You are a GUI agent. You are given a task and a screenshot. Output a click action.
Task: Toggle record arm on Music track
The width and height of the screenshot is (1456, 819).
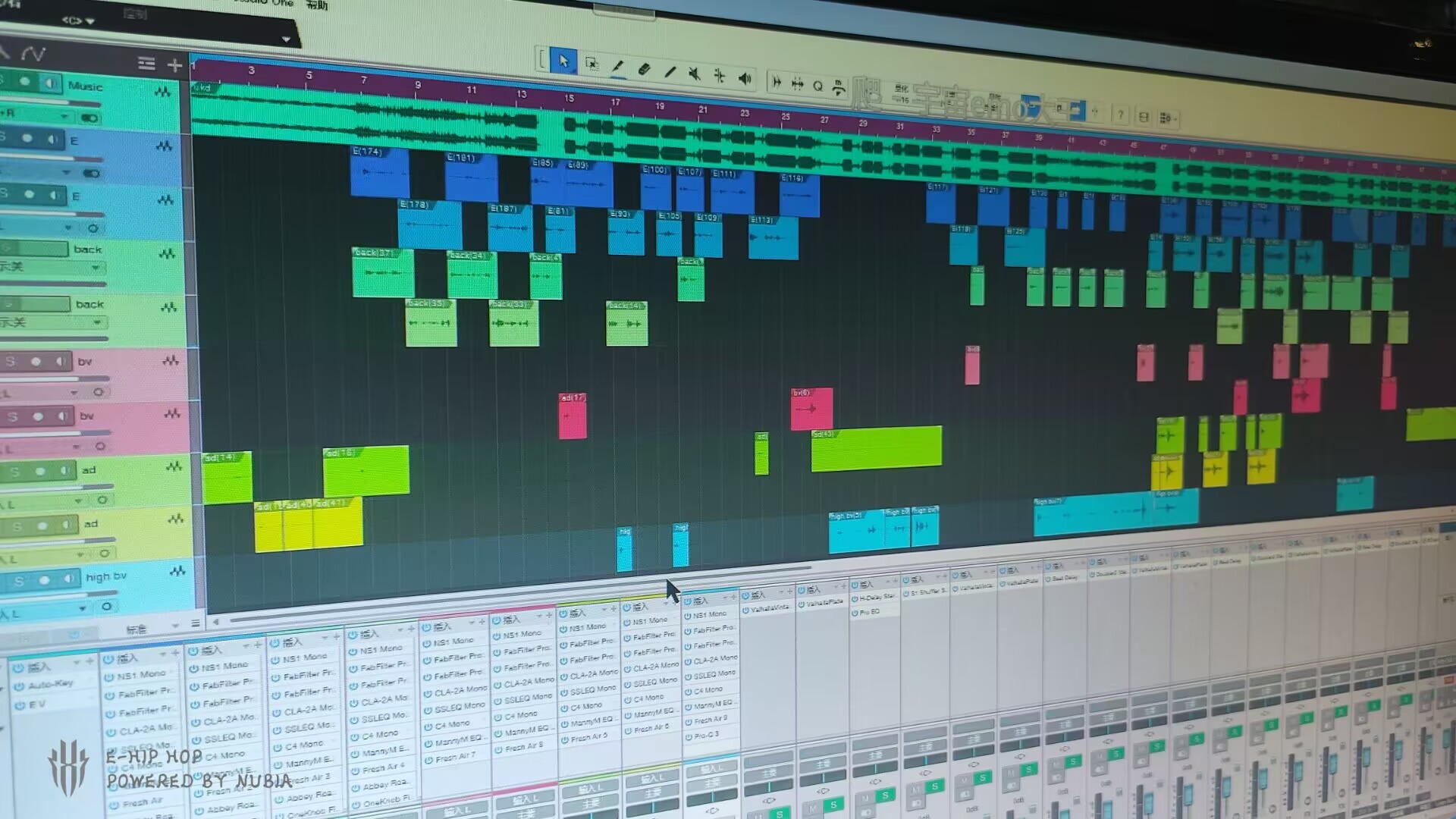tap(25, 82)
